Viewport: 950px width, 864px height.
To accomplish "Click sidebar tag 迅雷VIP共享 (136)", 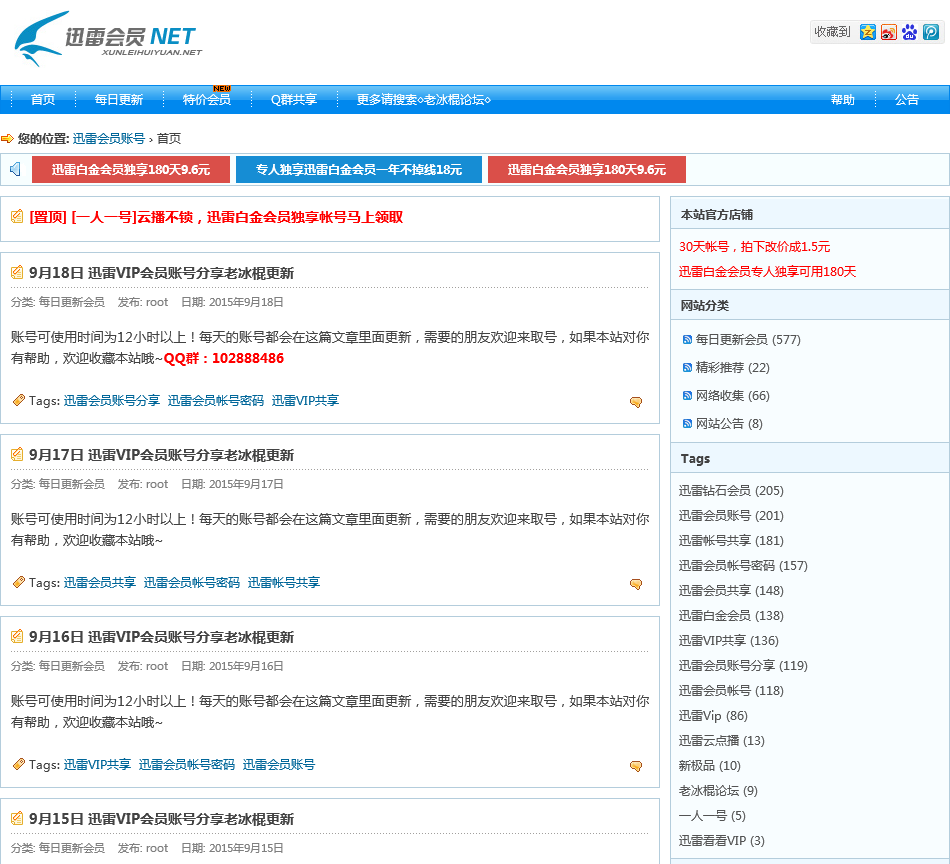I will (729, 640).
